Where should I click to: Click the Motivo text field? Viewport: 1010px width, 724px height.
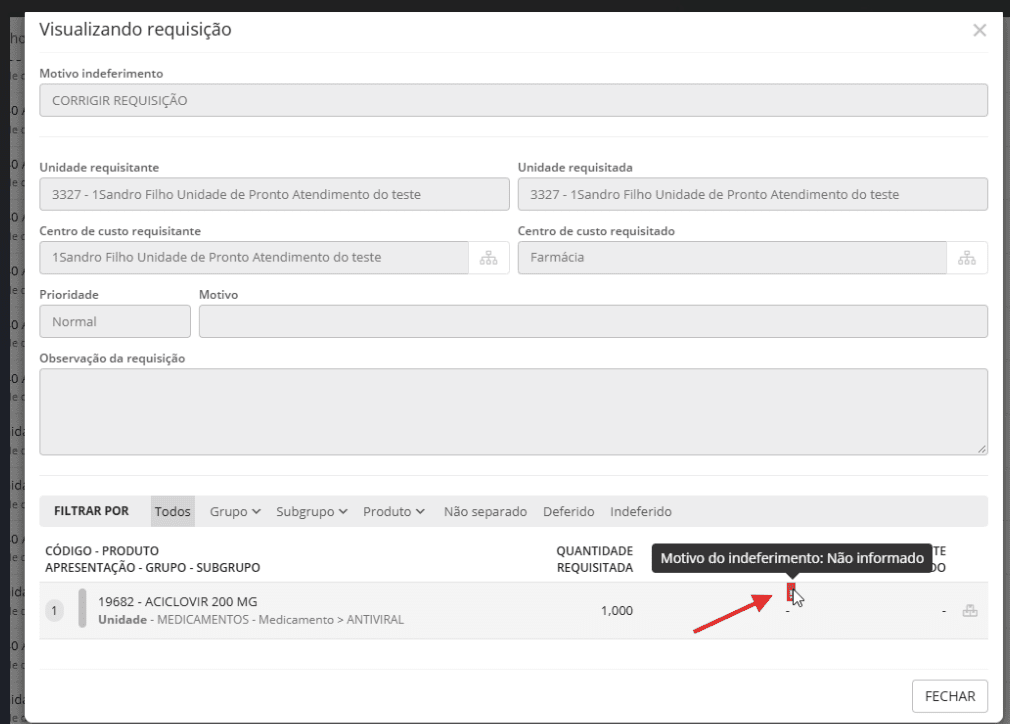pos(593,321)
